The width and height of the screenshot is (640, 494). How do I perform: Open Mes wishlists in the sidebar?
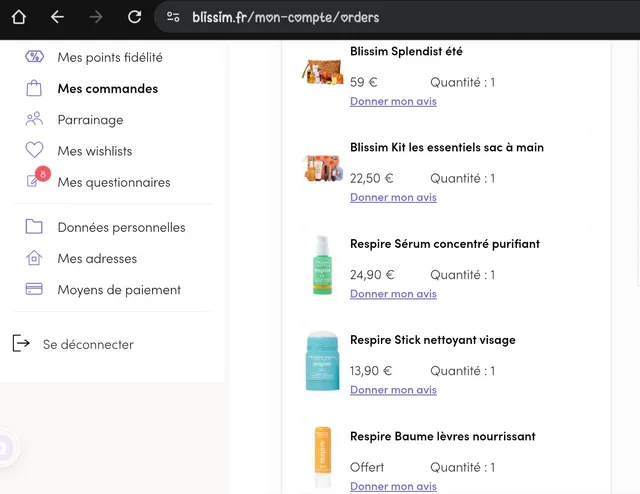95,151
